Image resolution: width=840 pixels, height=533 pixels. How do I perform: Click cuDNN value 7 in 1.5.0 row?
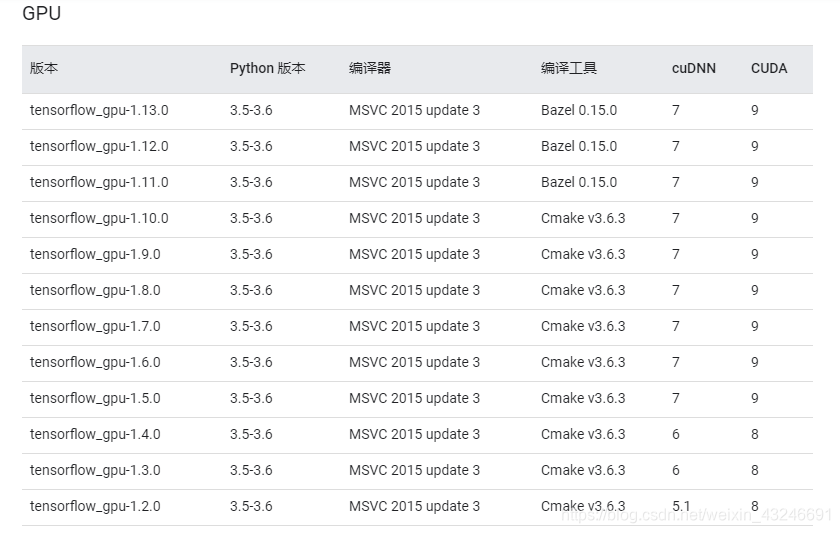pos(676,398)
